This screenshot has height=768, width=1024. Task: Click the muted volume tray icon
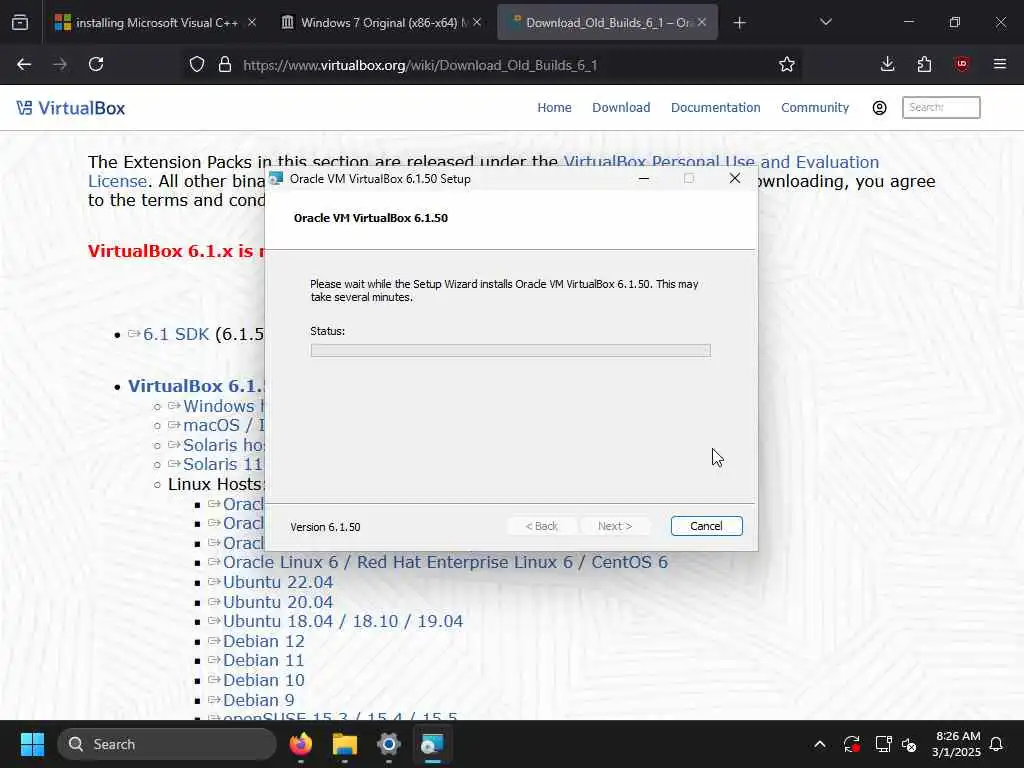[909, 744]
